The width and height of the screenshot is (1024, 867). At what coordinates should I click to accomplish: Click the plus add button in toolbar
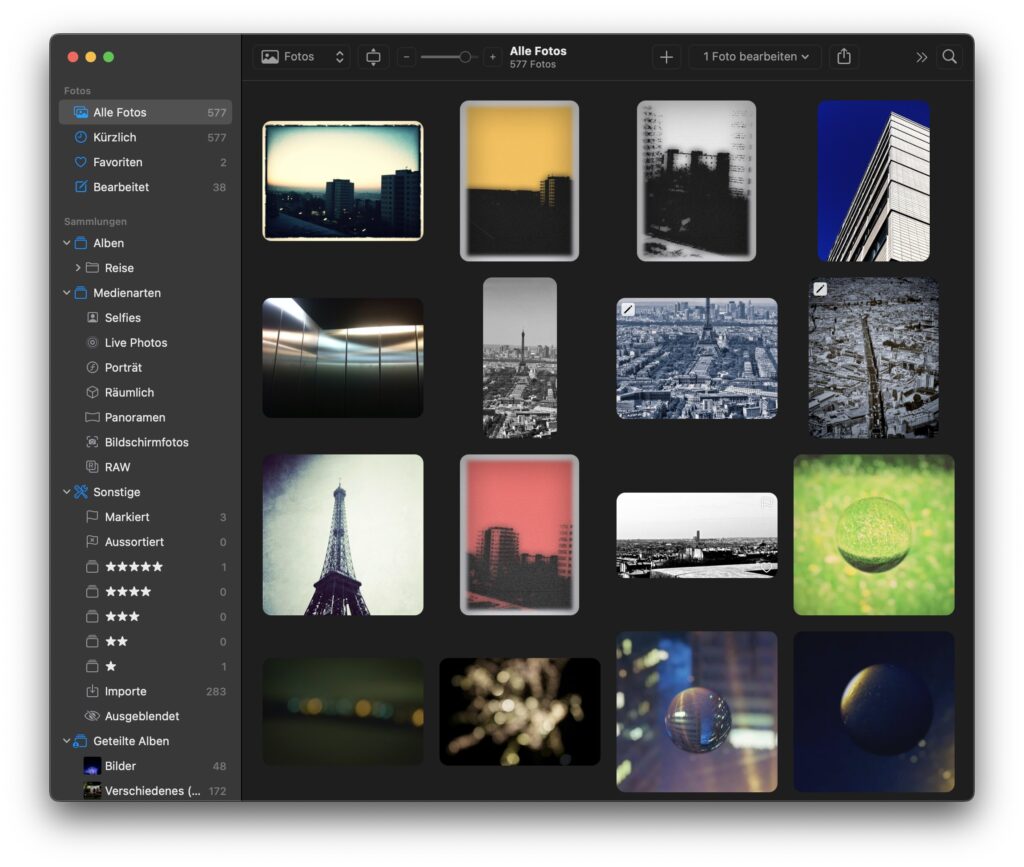click(666, 57)
